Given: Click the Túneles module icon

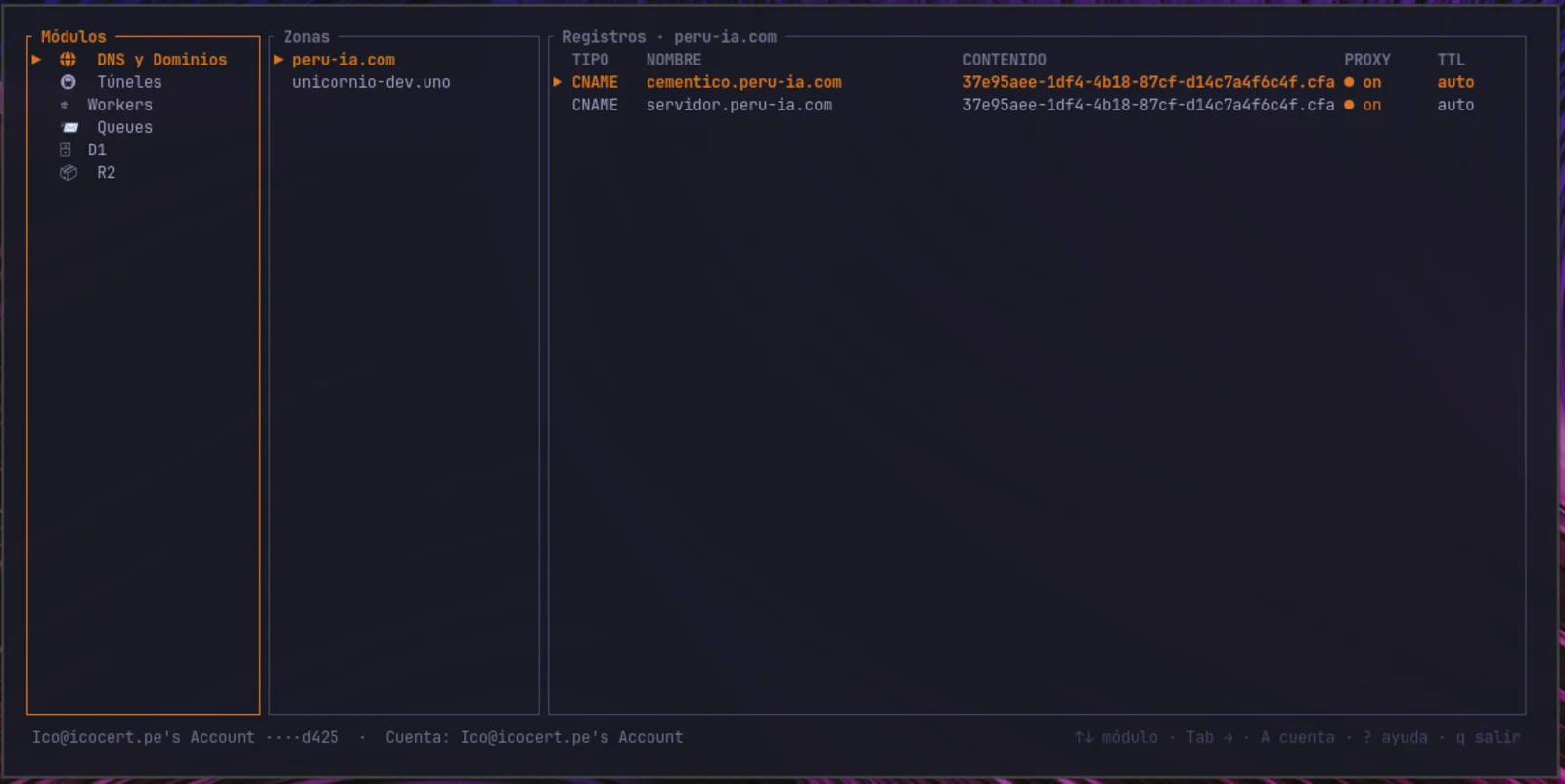Looking at the screenshot, I should pos(67,82).
